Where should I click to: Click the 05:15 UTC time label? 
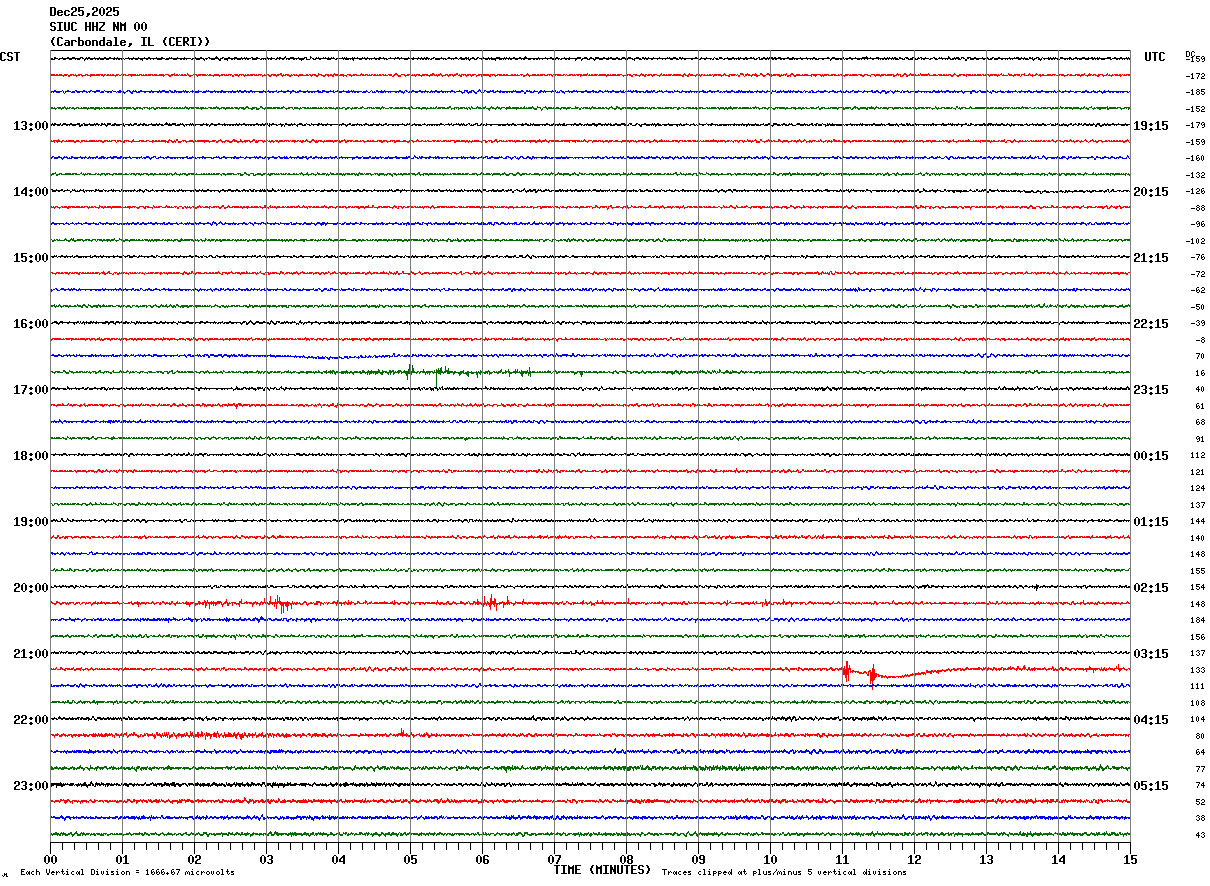(x=1149, y=786)
